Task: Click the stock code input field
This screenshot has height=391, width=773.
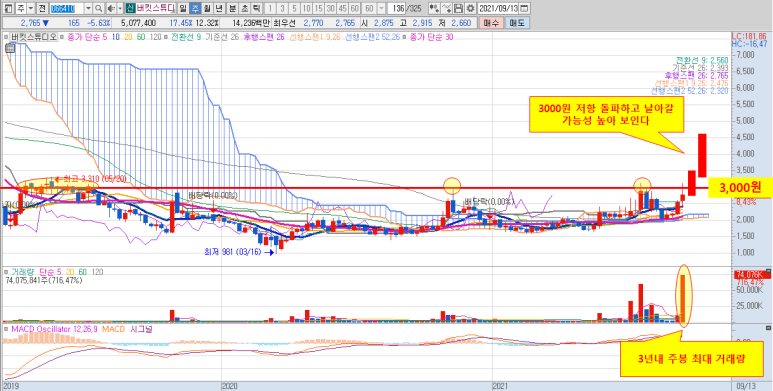Action: [x=68, y=8]
